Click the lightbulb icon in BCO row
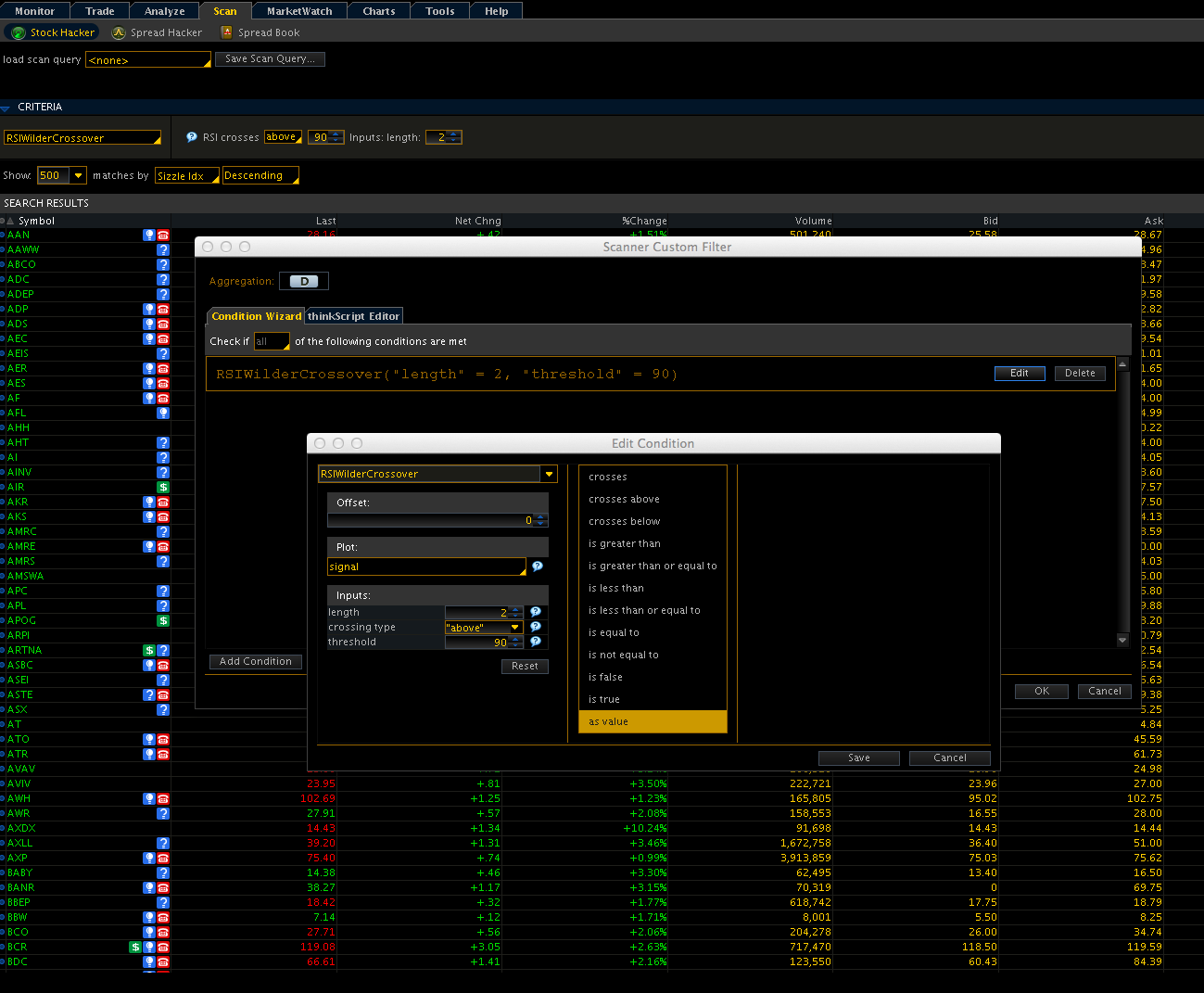This screenshot has height=993, width=1204. click(x=148, y=933)
